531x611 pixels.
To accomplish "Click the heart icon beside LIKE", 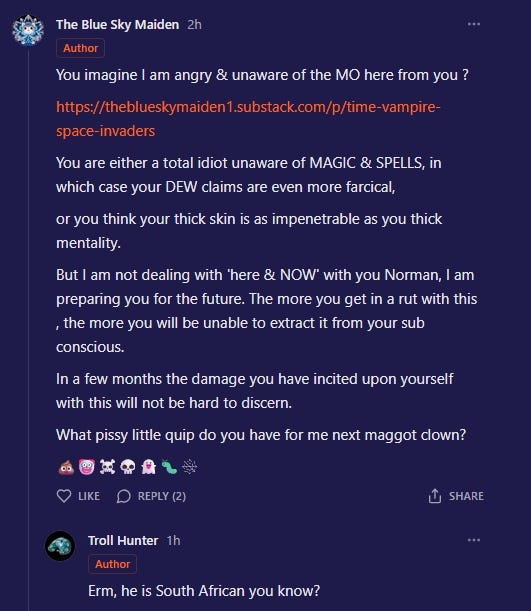I will point(64,496).
